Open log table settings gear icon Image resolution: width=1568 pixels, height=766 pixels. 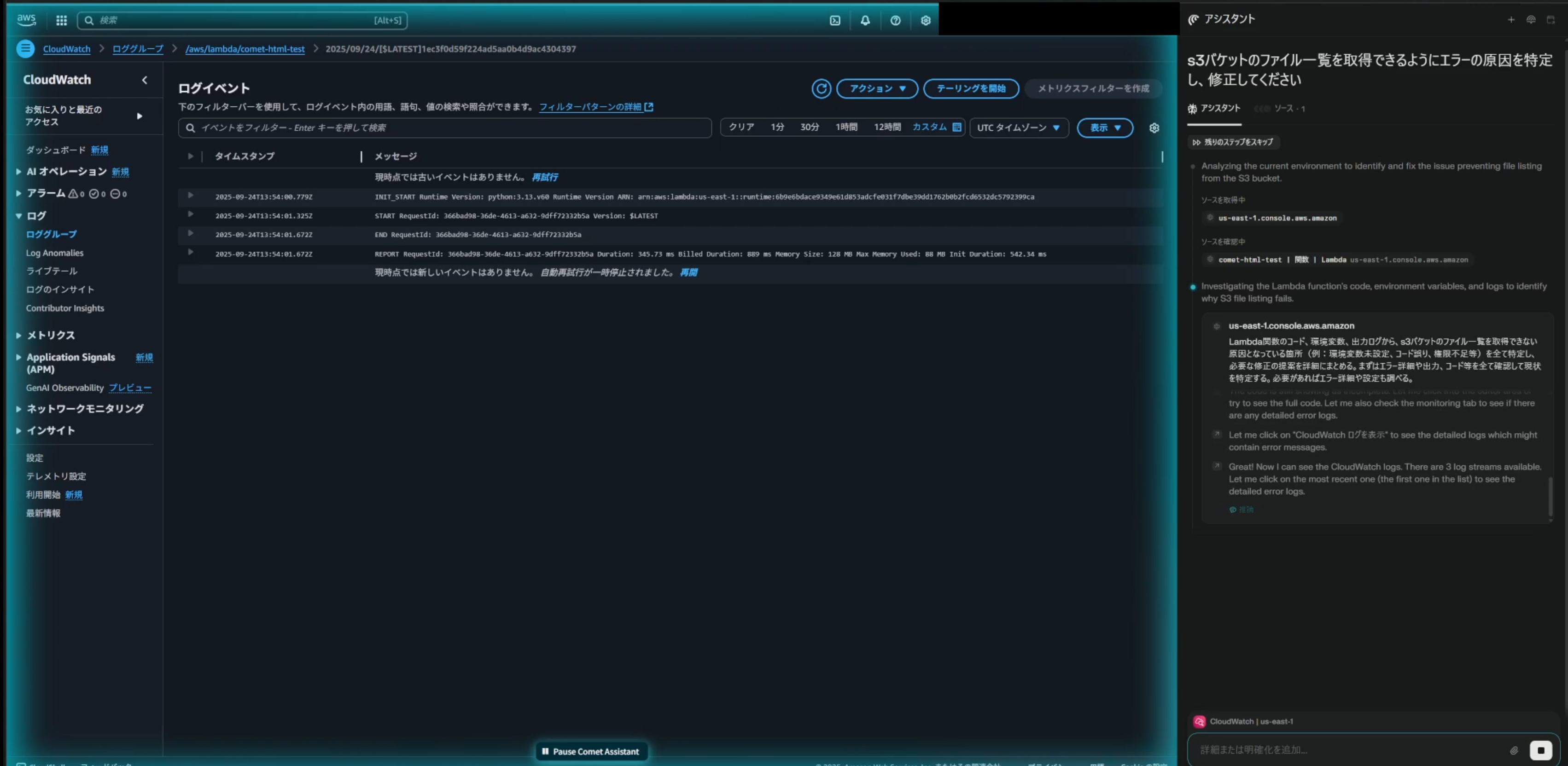pos(1154,128)
